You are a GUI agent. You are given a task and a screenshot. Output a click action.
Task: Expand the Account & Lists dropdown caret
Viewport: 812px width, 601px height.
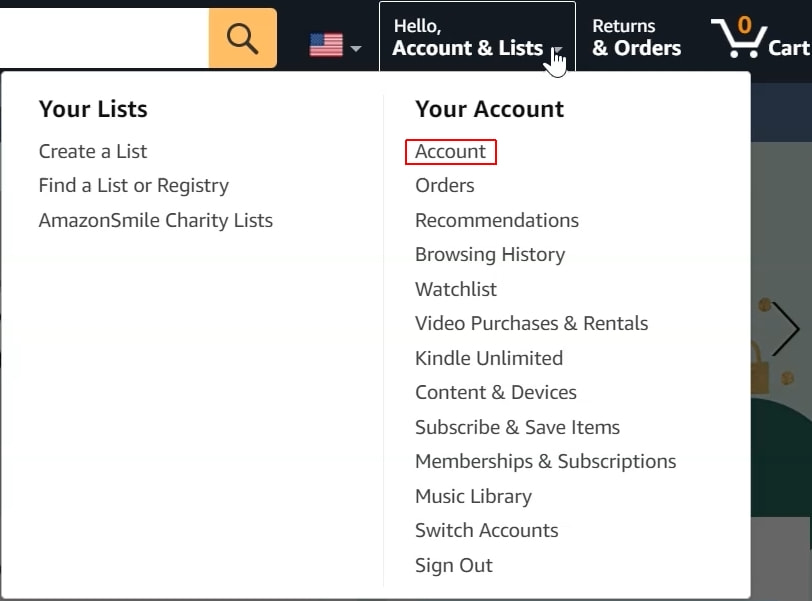[x=556, y=50]
